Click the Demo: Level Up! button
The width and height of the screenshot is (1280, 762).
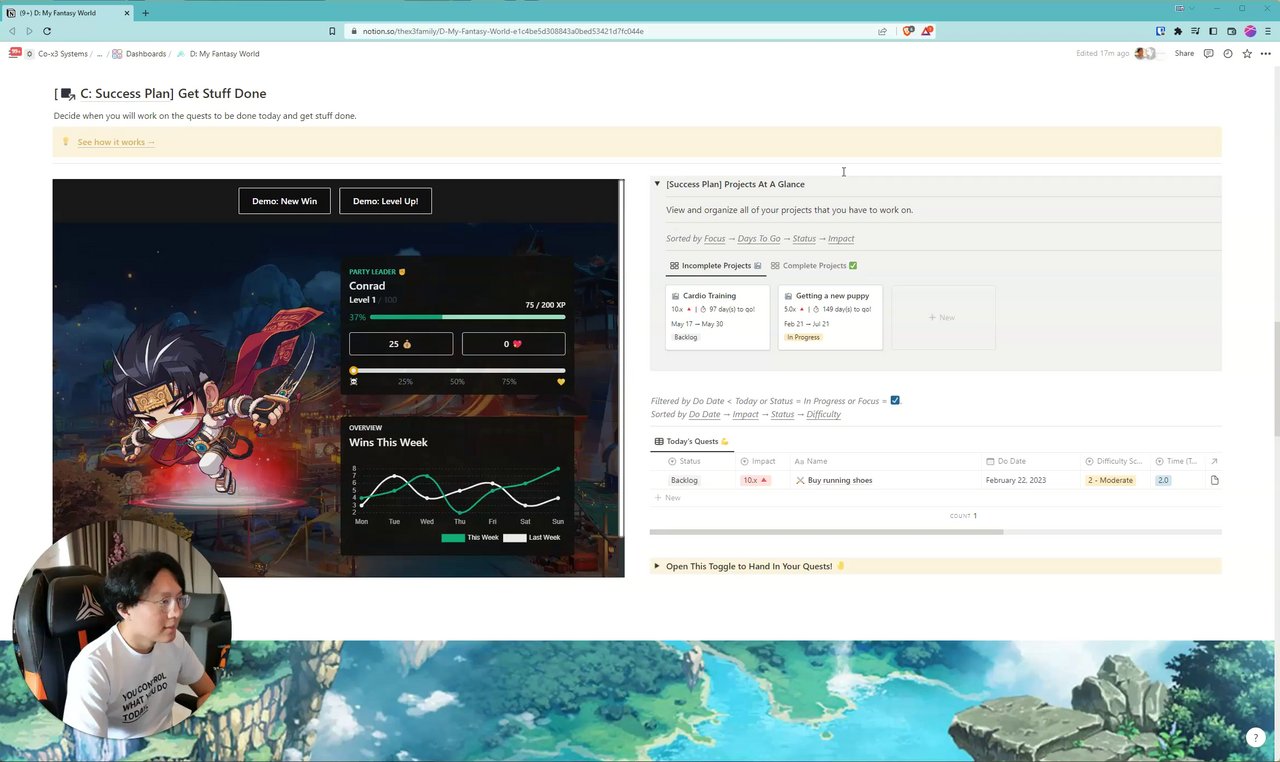point(385,201)
